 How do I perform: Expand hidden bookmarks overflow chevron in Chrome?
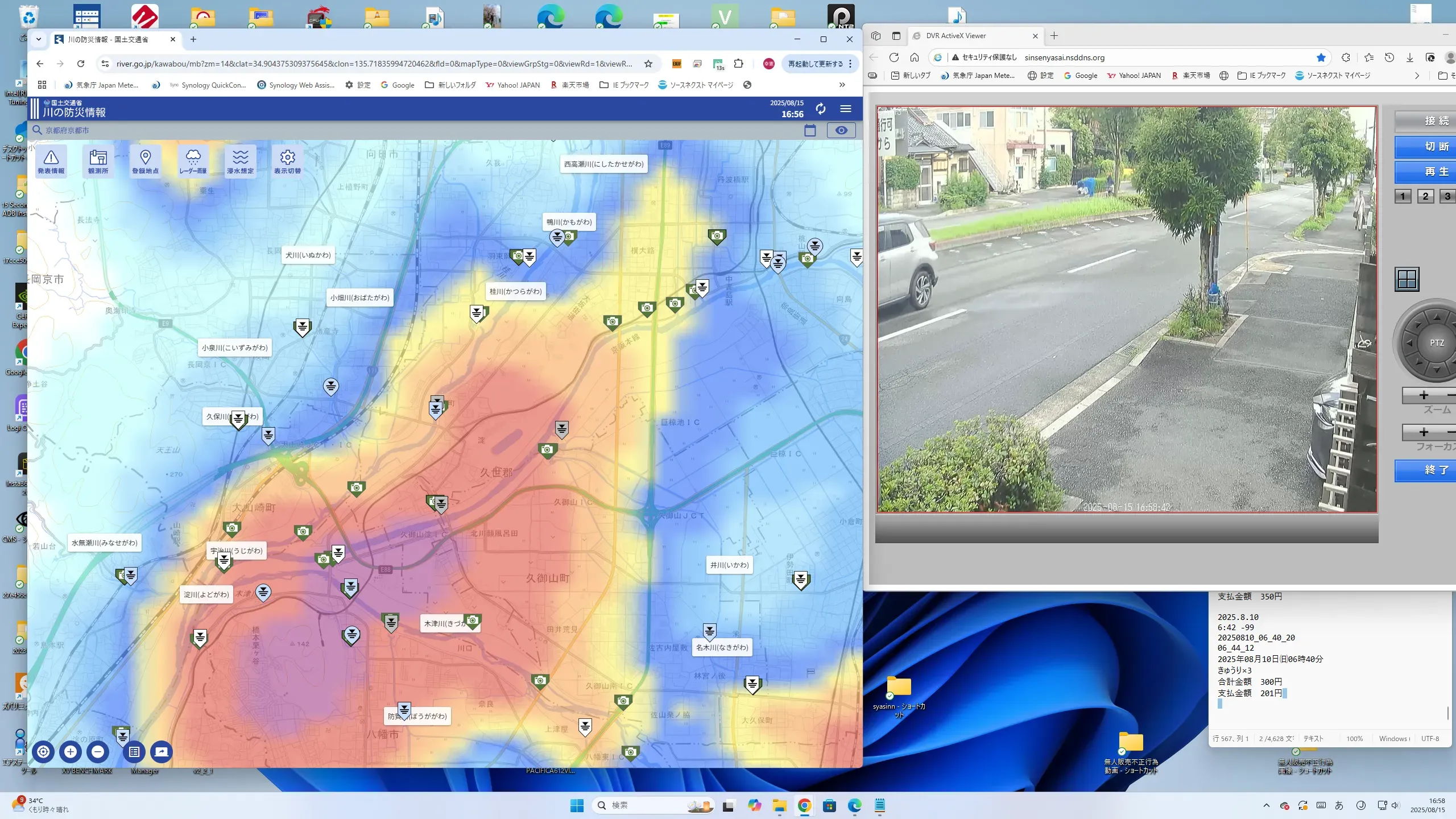tap(842, 85)
